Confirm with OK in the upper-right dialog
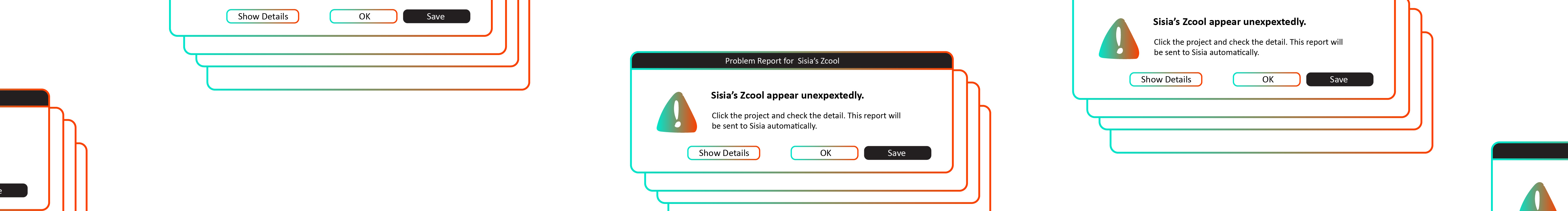 pos(1267,79)
